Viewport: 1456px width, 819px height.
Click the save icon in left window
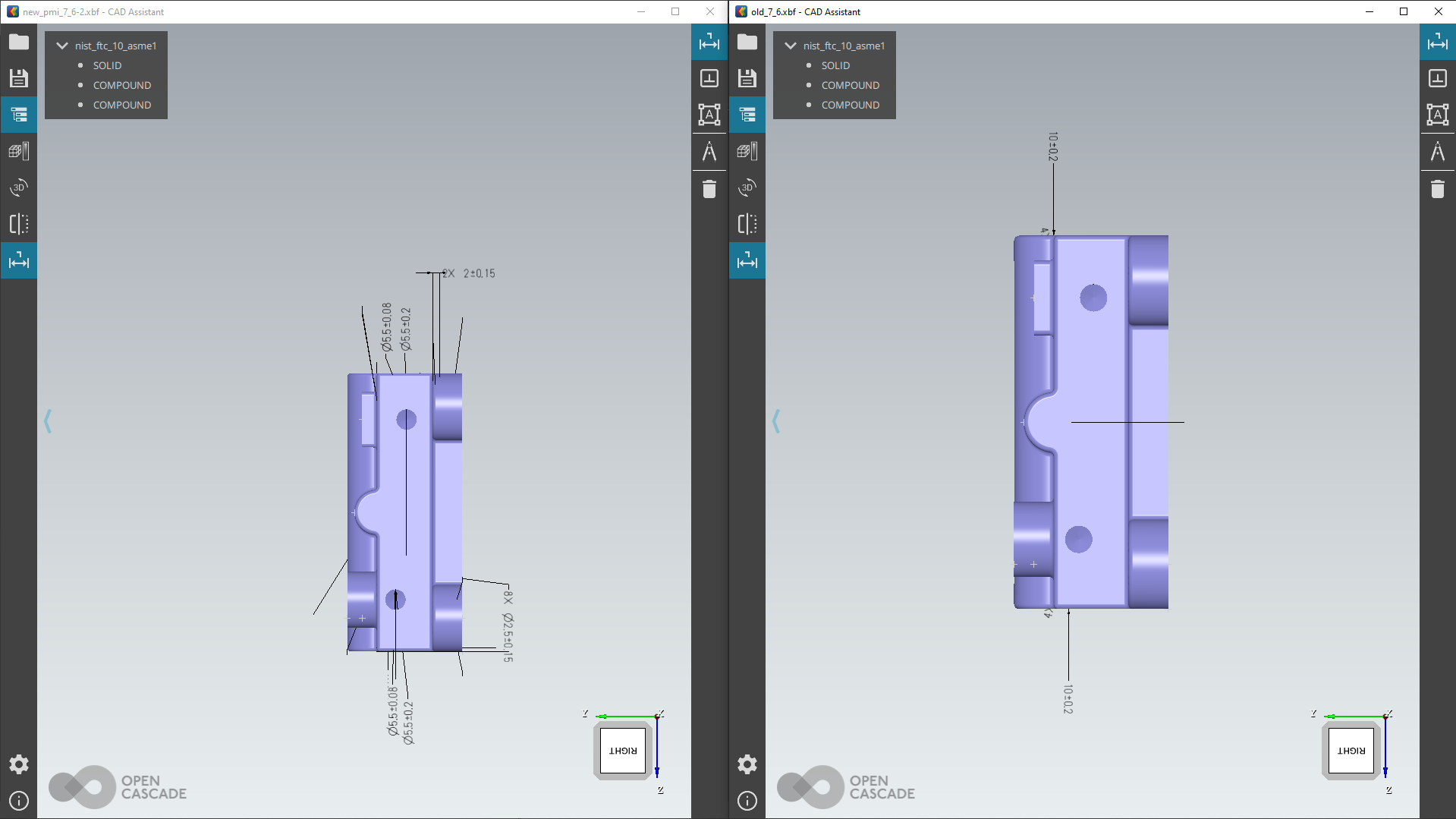(x=19, y=78)
